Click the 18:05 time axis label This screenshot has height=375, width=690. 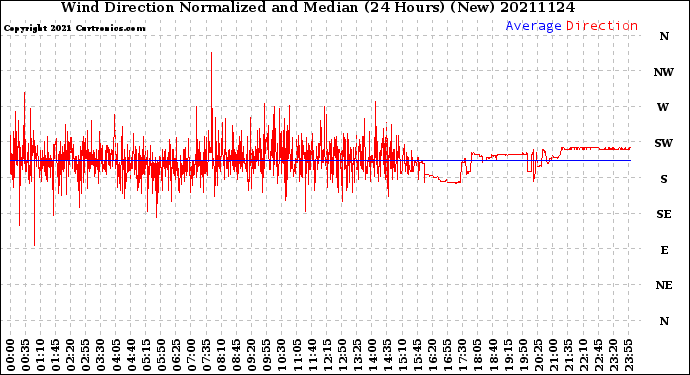coord(477,355)
